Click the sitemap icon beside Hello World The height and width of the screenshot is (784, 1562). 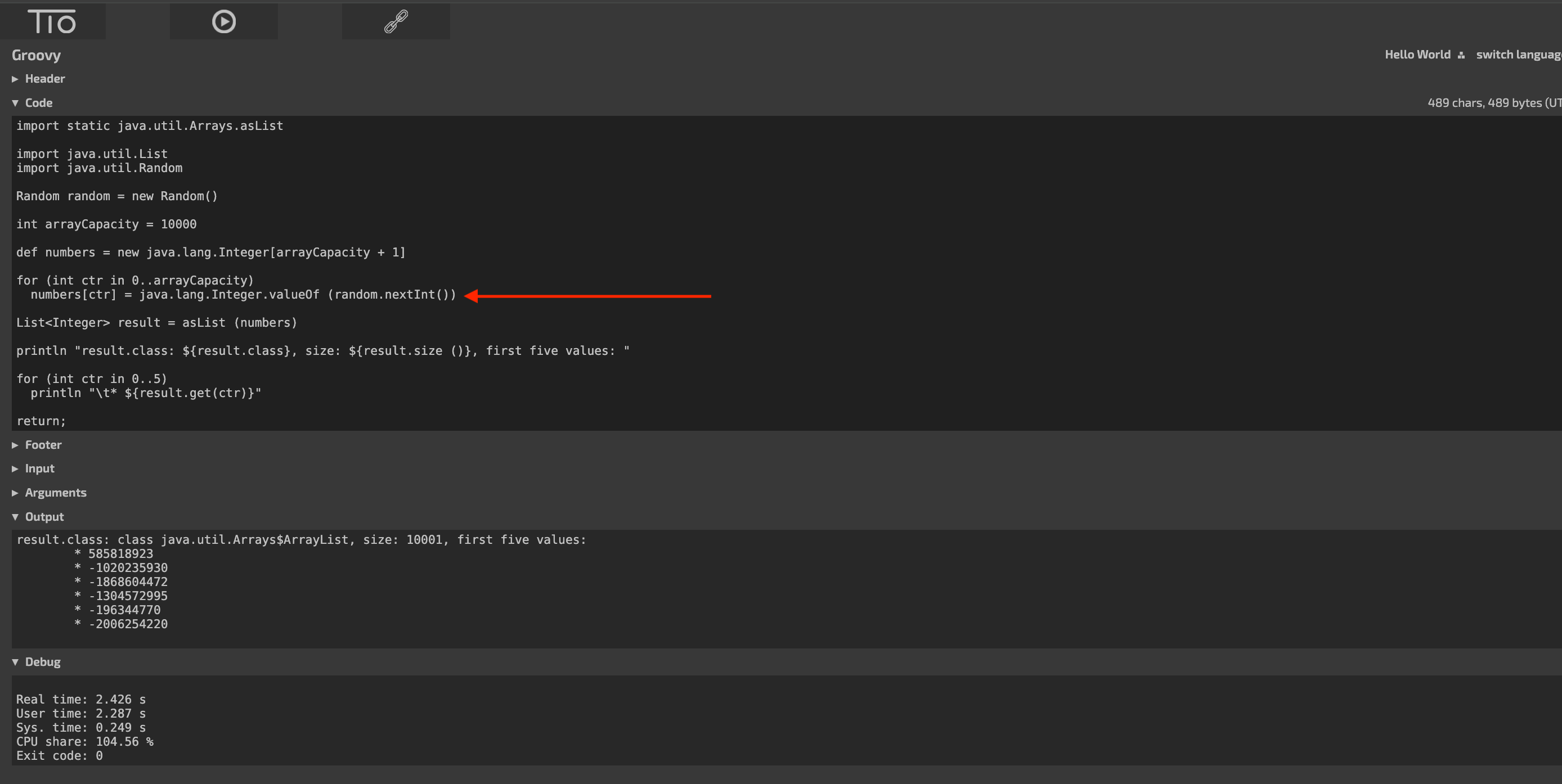click(1462, 55)
